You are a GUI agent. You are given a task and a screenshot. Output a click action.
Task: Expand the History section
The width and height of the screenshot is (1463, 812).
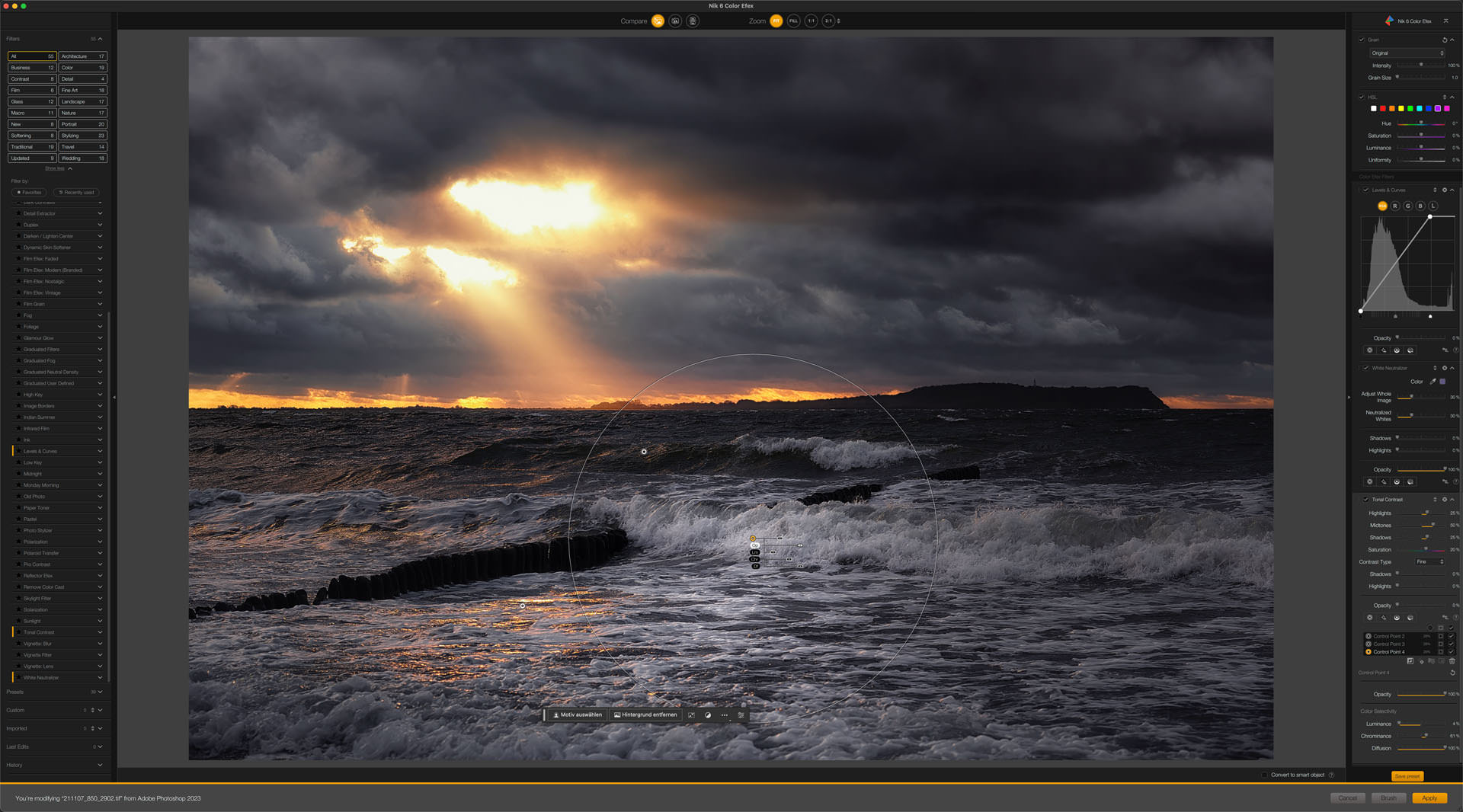coord(100,765)
